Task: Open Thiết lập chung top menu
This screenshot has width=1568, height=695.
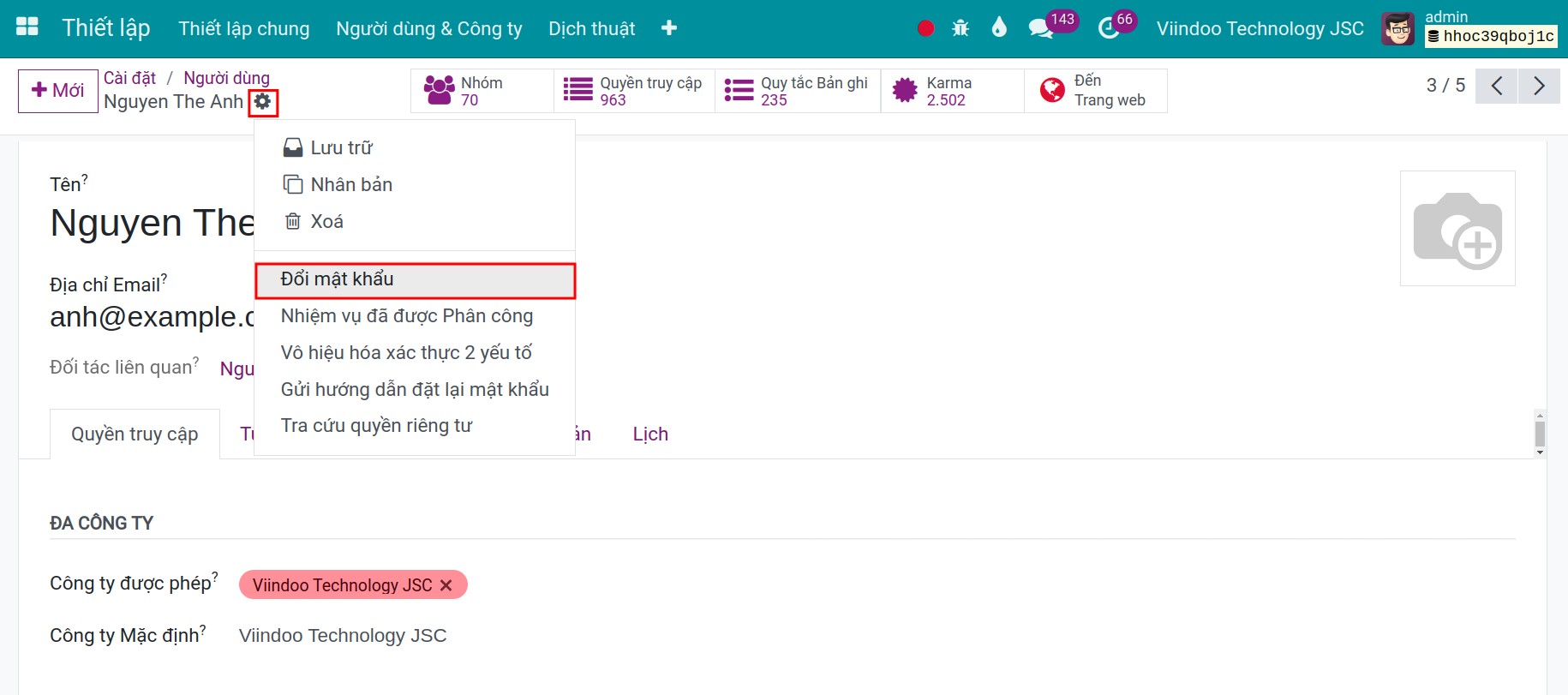Action: point(244,28)
